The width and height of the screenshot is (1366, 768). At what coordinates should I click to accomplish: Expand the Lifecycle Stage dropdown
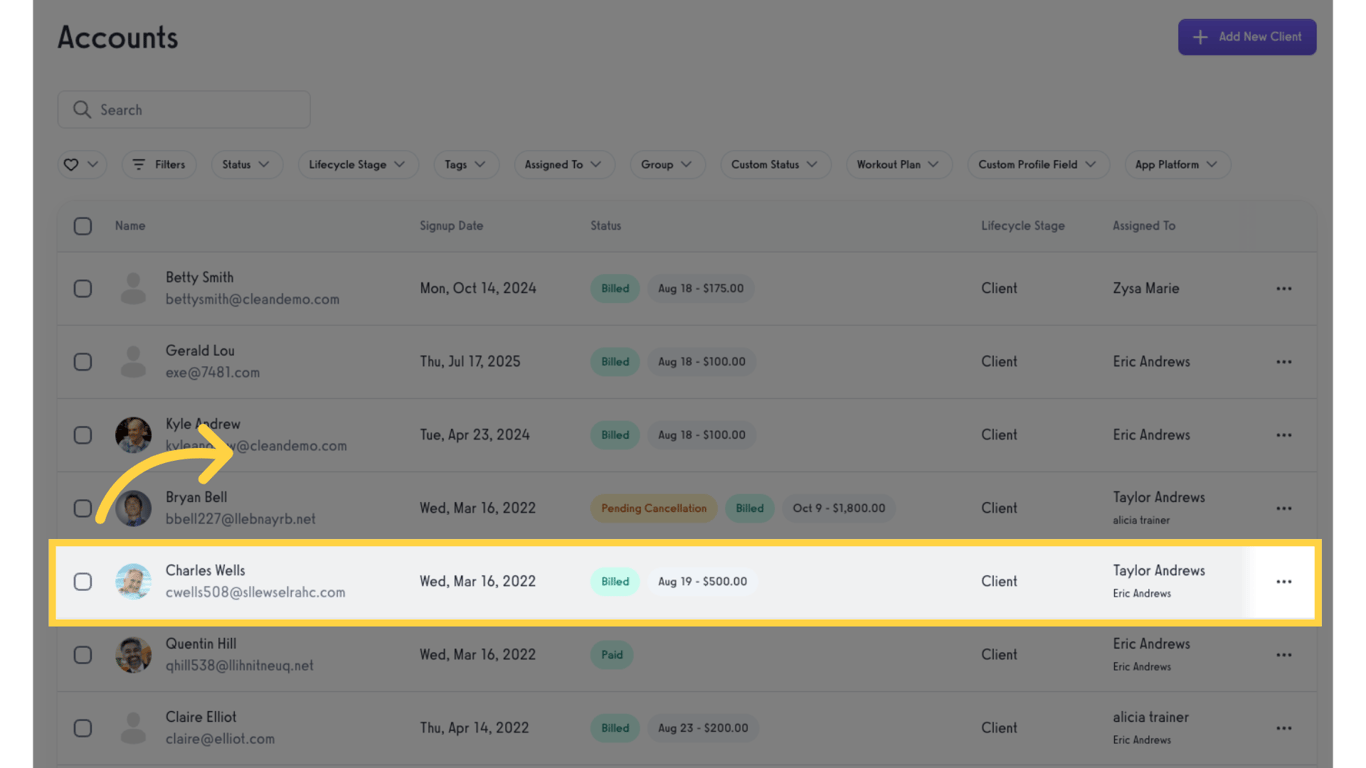(358, 164)
